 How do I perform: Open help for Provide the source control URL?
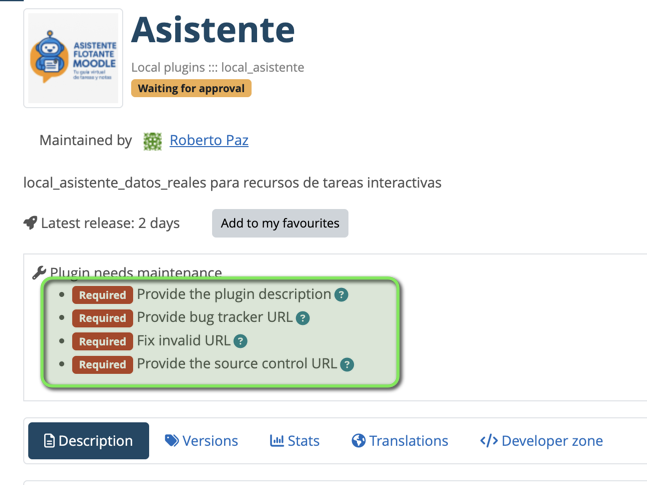click(347, 364)
